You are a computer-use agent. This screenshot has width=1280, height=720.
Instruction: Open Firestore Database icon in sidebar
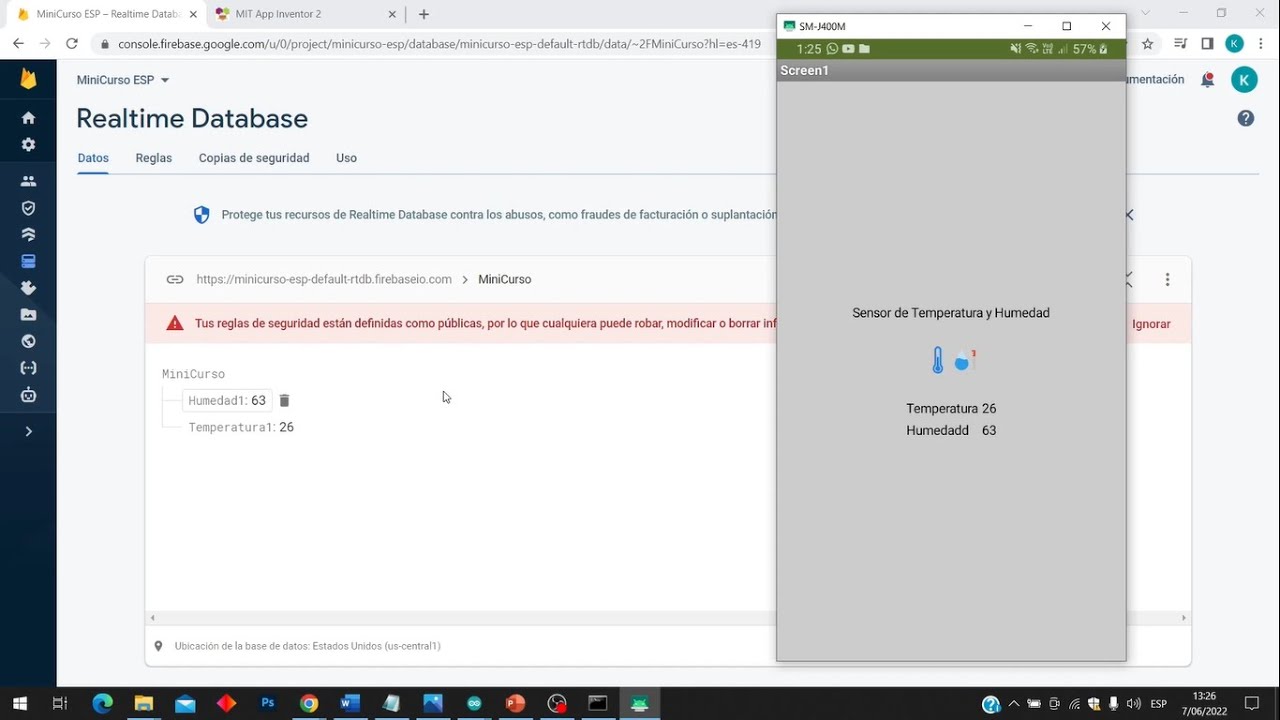(x=28, y=235)
